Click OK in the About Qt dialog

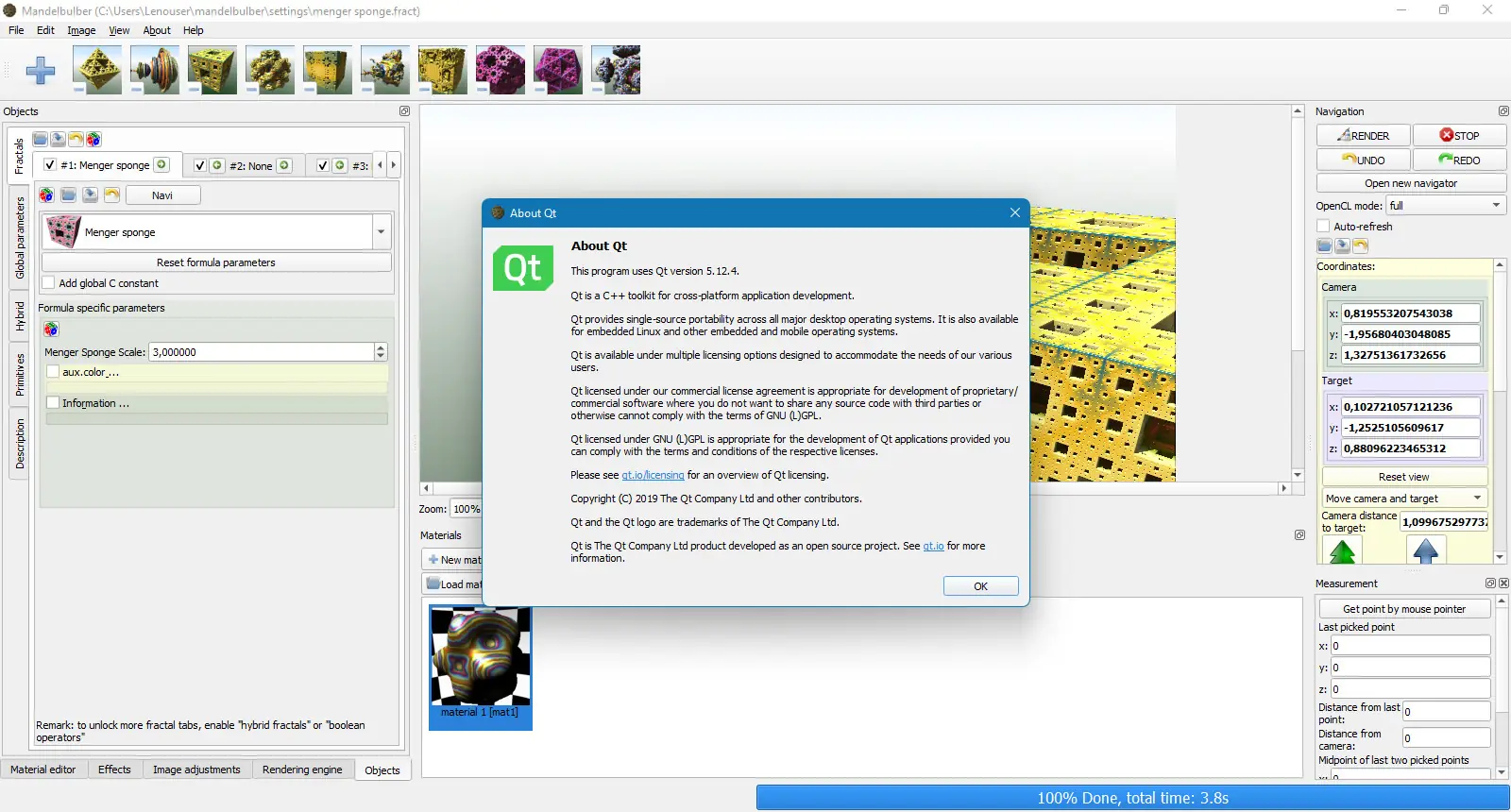click(x=981, y=586)
